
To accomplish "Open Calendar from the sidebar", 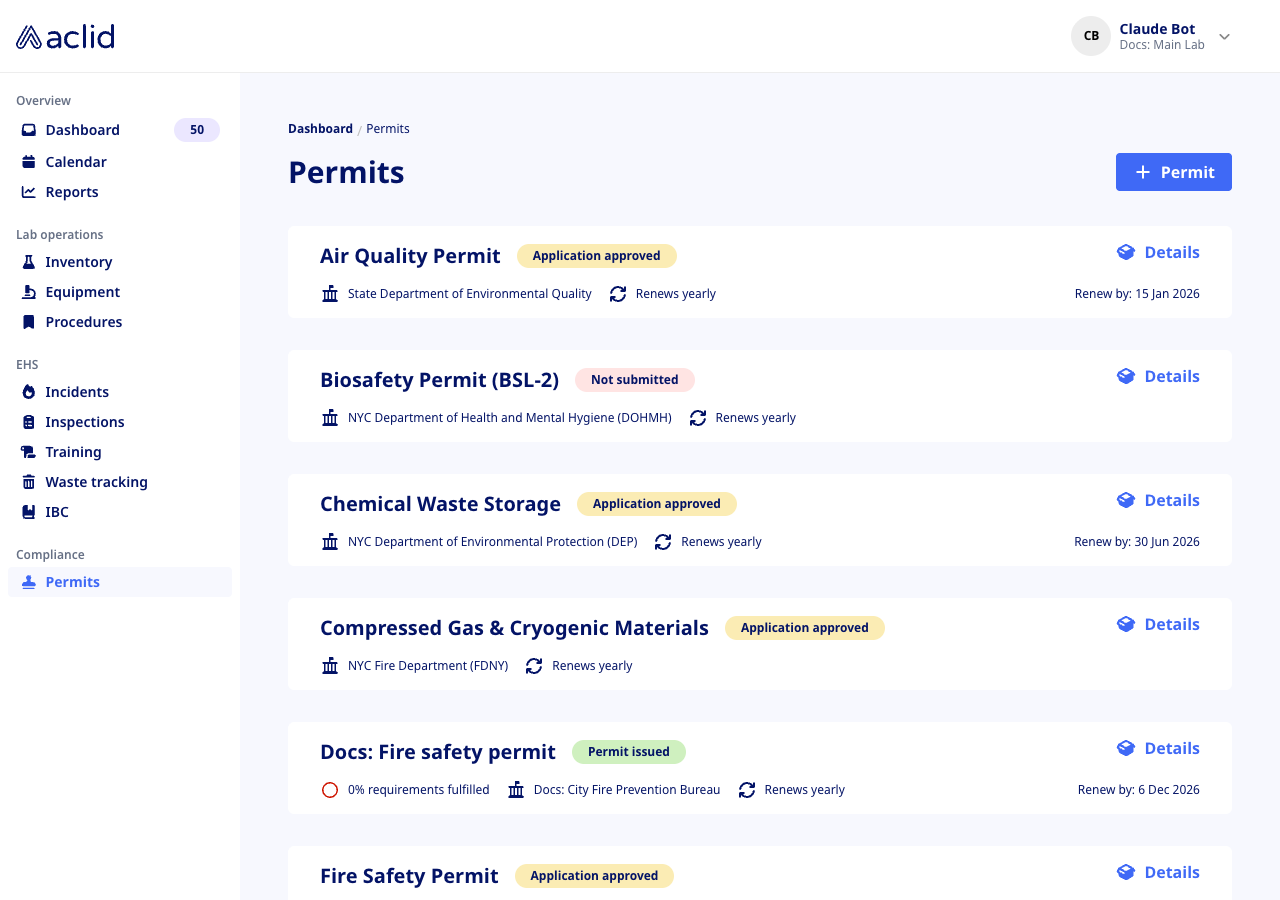I will (x=75, y=162).
